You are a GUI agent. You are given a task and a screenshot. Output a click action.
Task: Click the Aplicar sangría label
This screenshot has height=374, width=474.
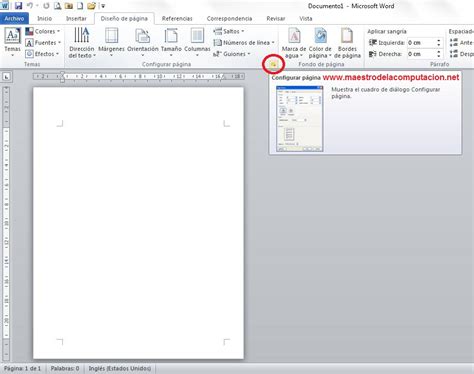point(387,31)
